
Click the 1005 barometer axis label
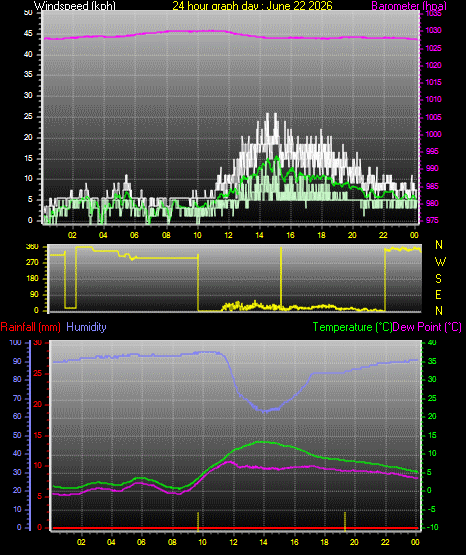(433, 117)
